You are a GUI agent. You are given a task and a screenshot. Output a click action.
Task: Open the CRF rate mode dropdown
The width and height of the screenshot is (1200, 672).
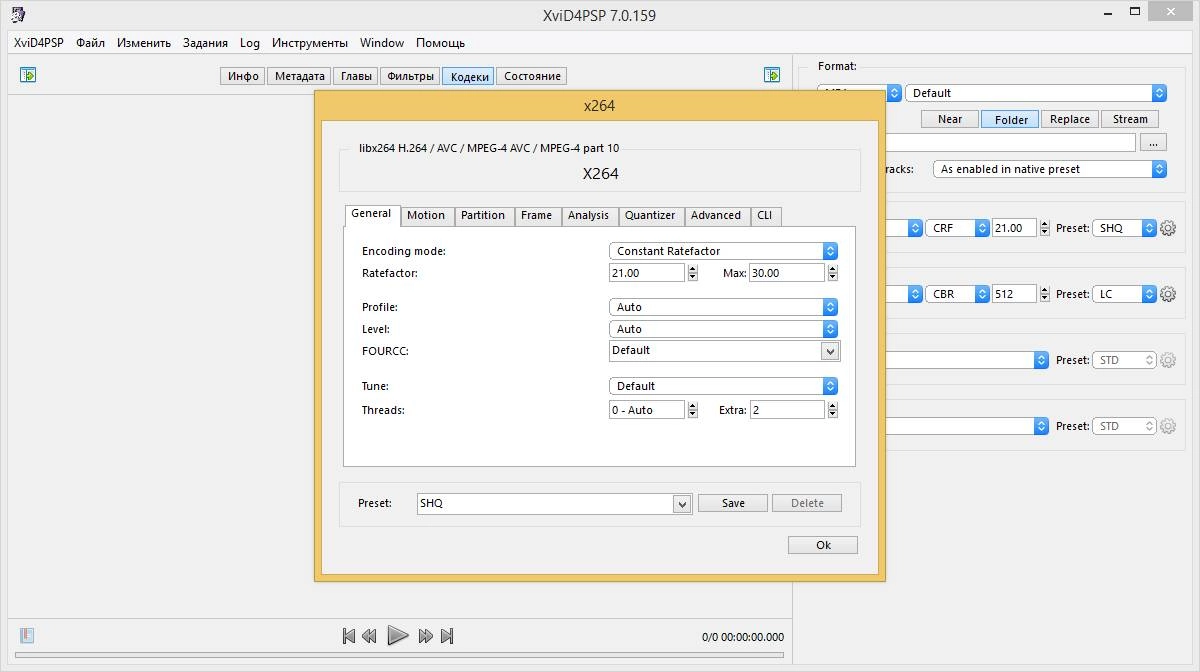tap(957, 228)
